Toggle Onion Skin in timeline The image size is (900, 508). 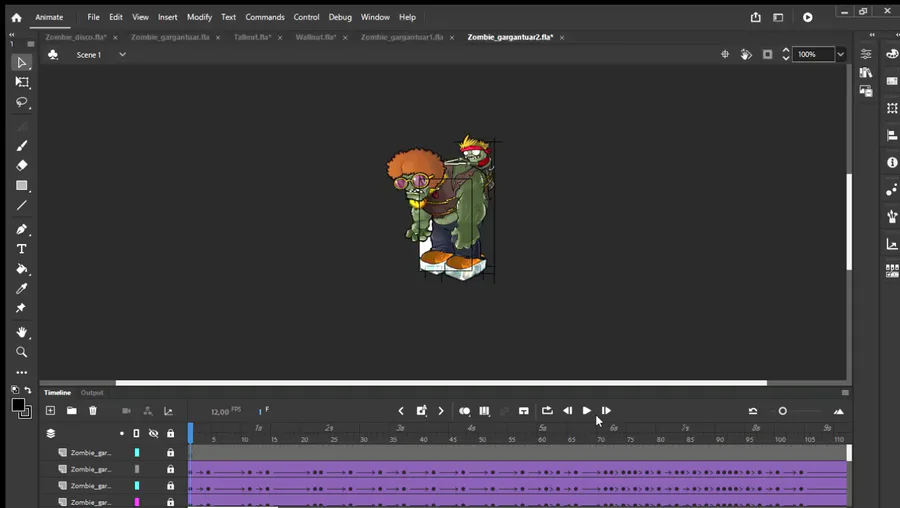point(464,411)
